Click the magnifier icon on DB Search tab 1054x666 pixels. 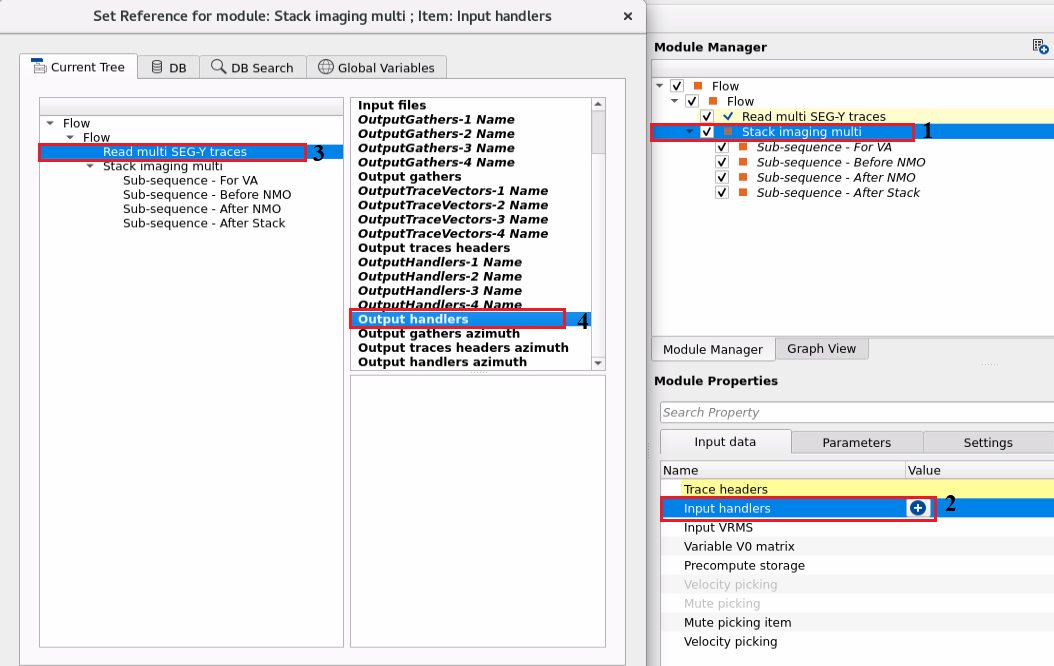pos(218,67)
